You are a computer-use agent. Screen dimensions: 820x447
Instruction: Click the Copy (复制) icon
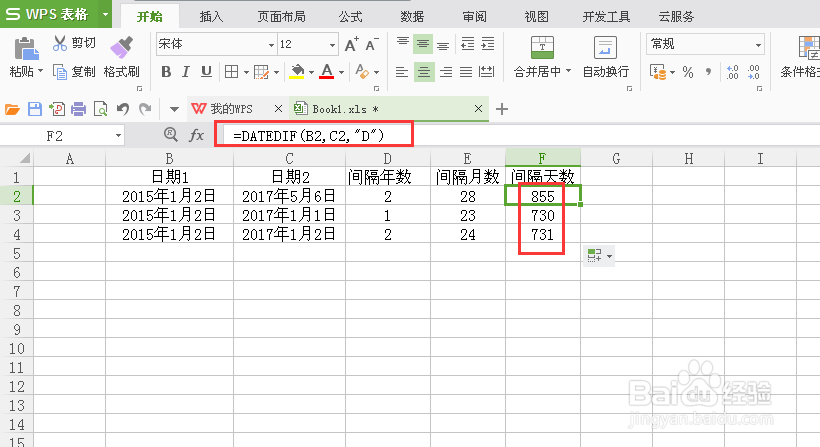[60, 72]
